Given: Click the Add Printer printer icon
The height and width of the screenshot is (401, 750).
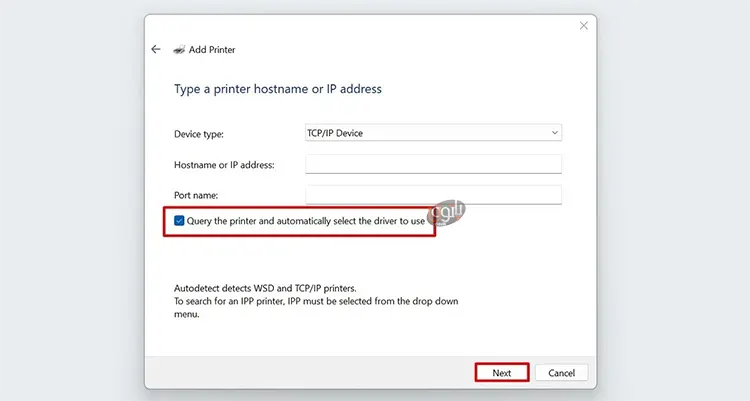Looking at the screenshot, I should (179, 49).
